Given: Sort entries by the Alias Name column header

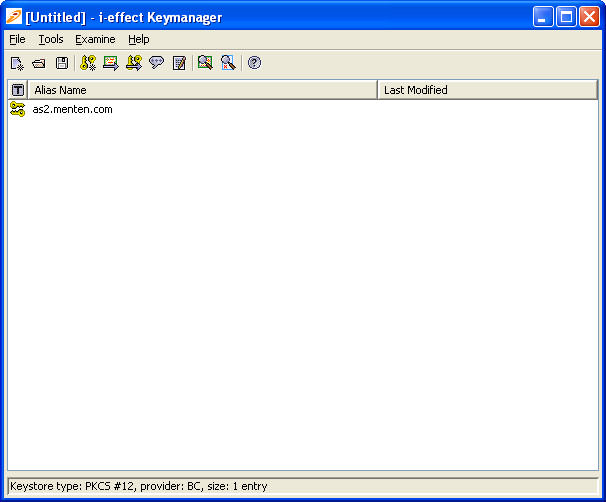Looking at the screenshot, I should pos(202,90).
